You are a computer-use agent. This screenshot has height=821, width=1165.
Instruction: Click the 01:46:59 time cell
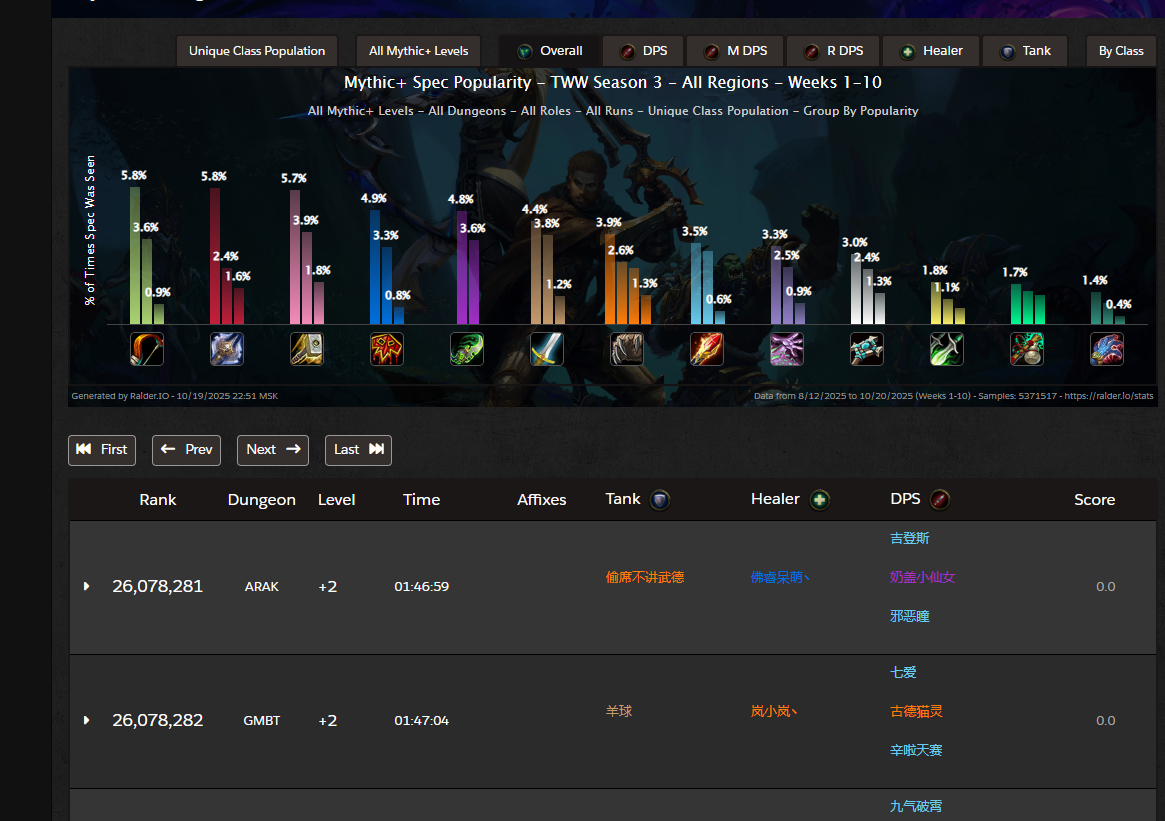coord(421,587)
